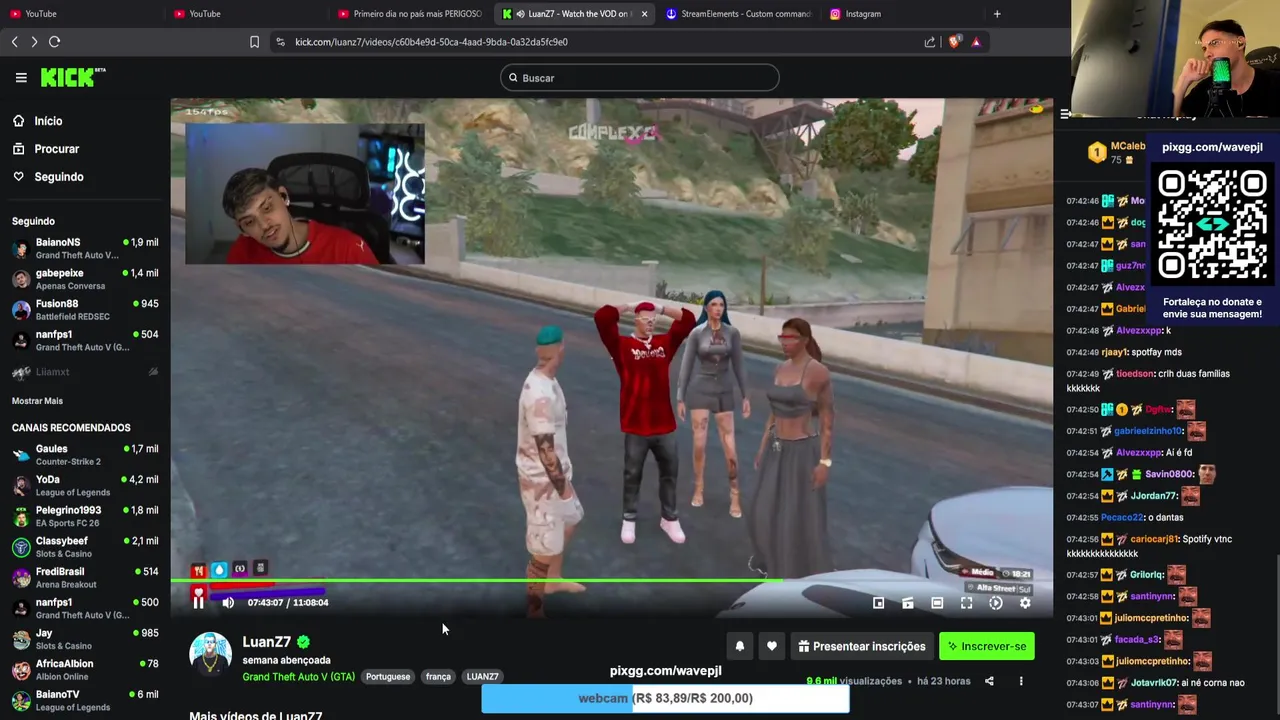Follow LuanZ7 with the heart button

(x=772, y=647)
